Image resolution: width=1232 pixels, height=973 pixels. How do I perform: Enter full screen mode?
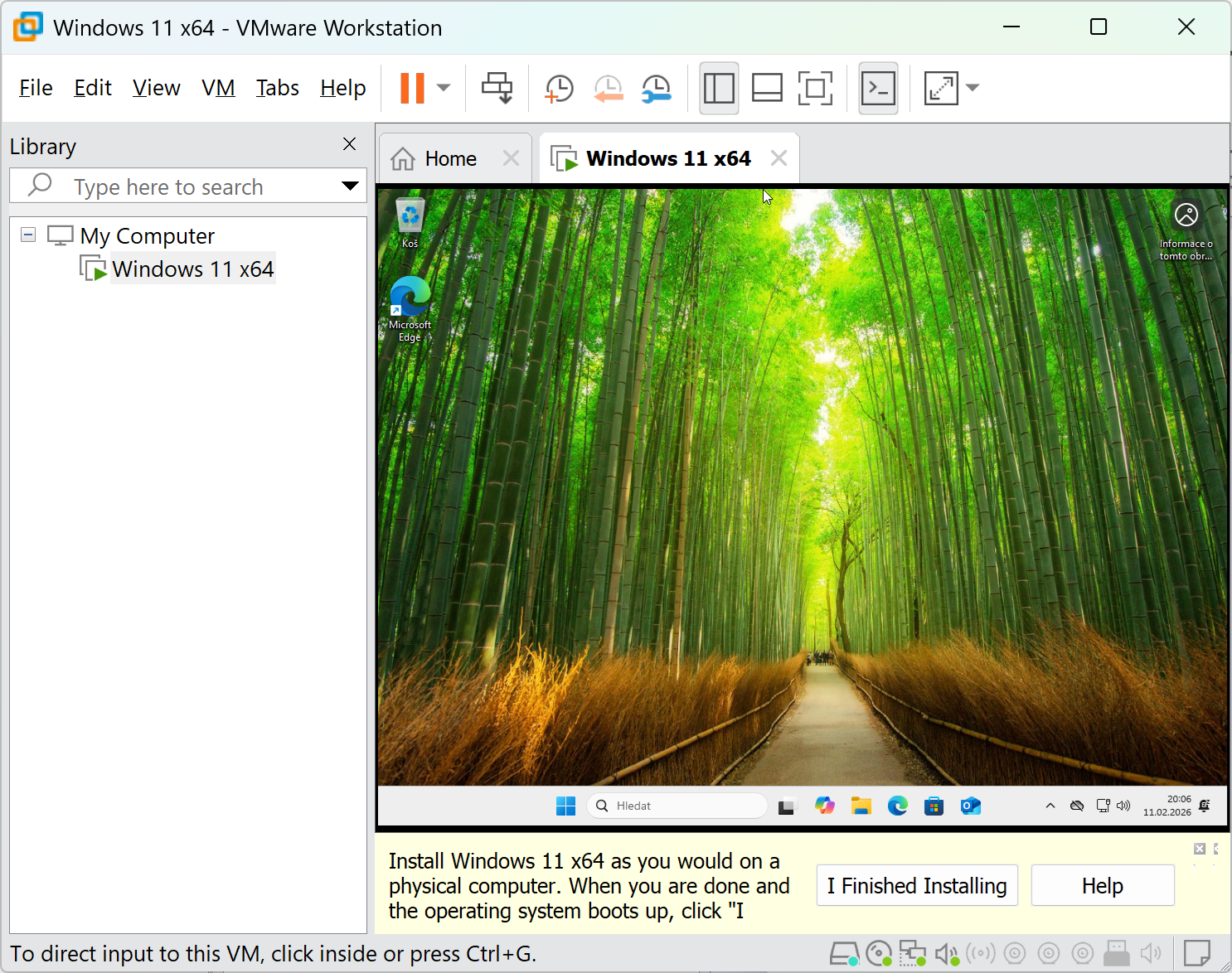pyautogui.click(x=815, y=88)
